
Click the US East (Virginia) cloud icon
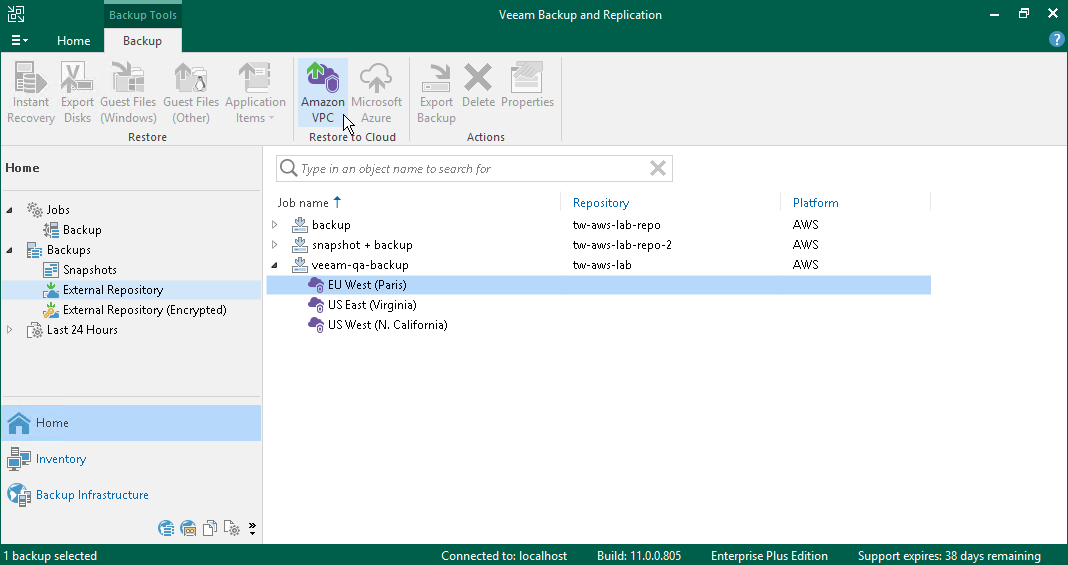point(316,305)
